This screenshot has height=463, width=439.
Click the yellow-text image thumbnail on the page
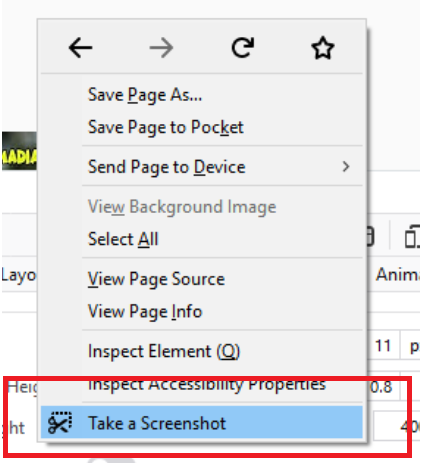coord(19,151)
